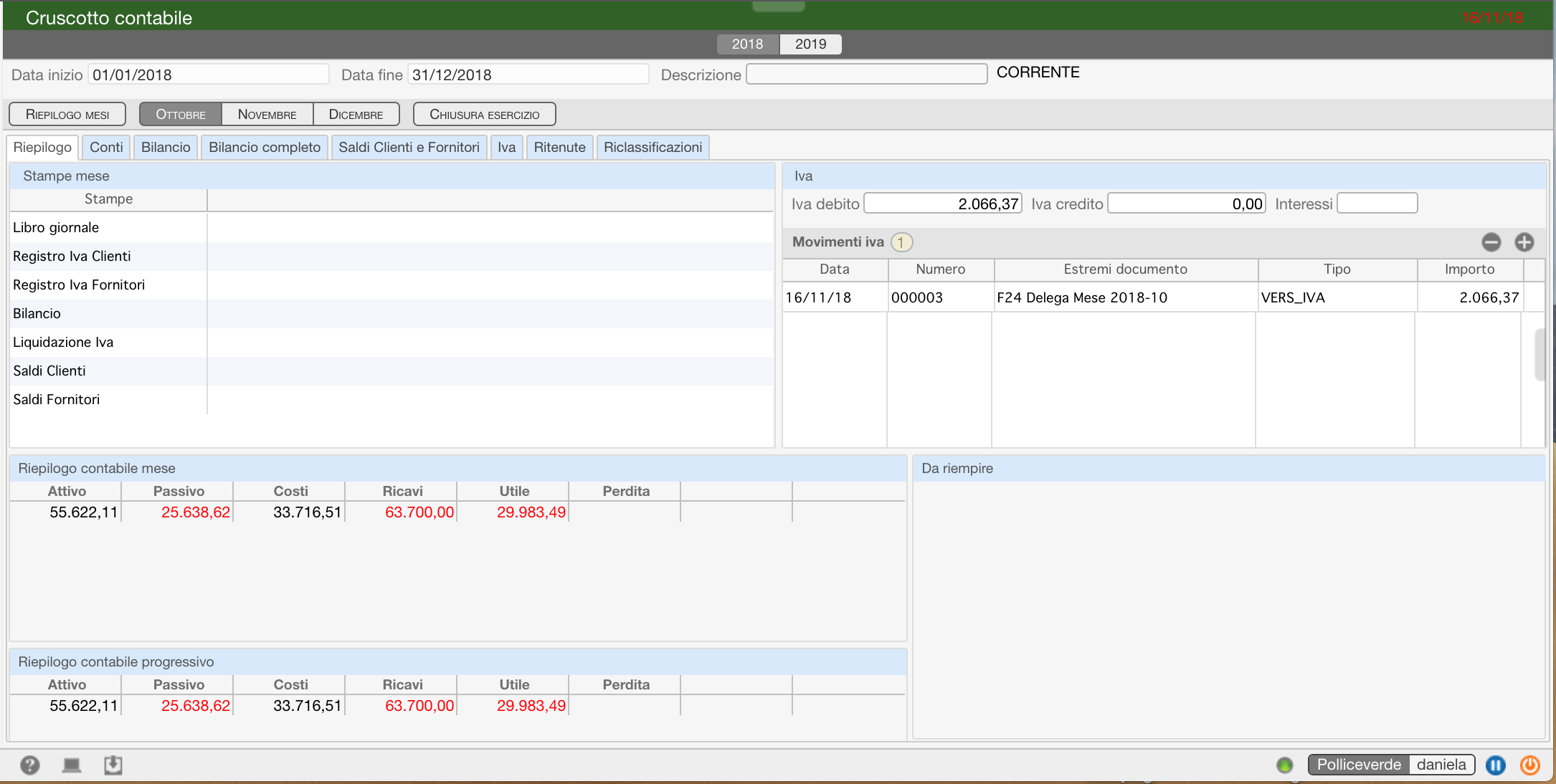The image size is (1556, 784).
Task: Click the Importo column header
Action: 1470,269
